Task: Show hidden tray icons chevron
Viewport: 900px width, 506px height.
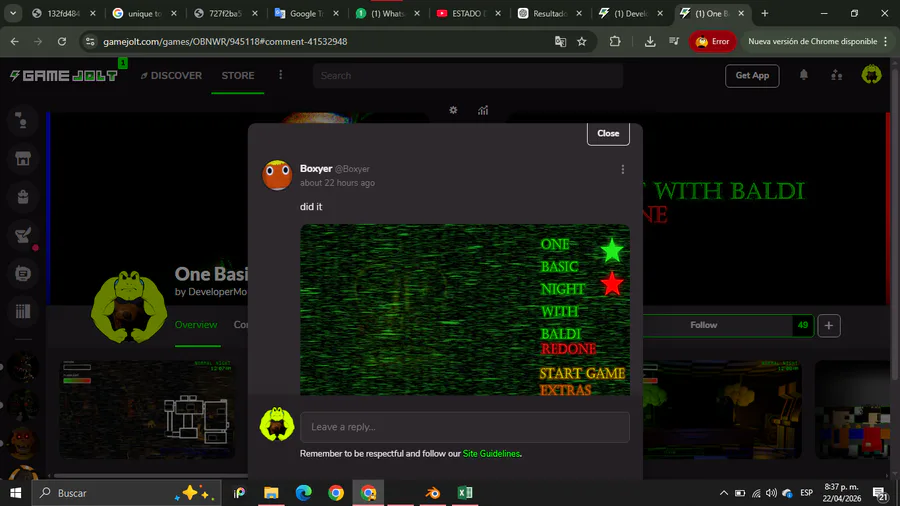Action: [x=723, y=493]
